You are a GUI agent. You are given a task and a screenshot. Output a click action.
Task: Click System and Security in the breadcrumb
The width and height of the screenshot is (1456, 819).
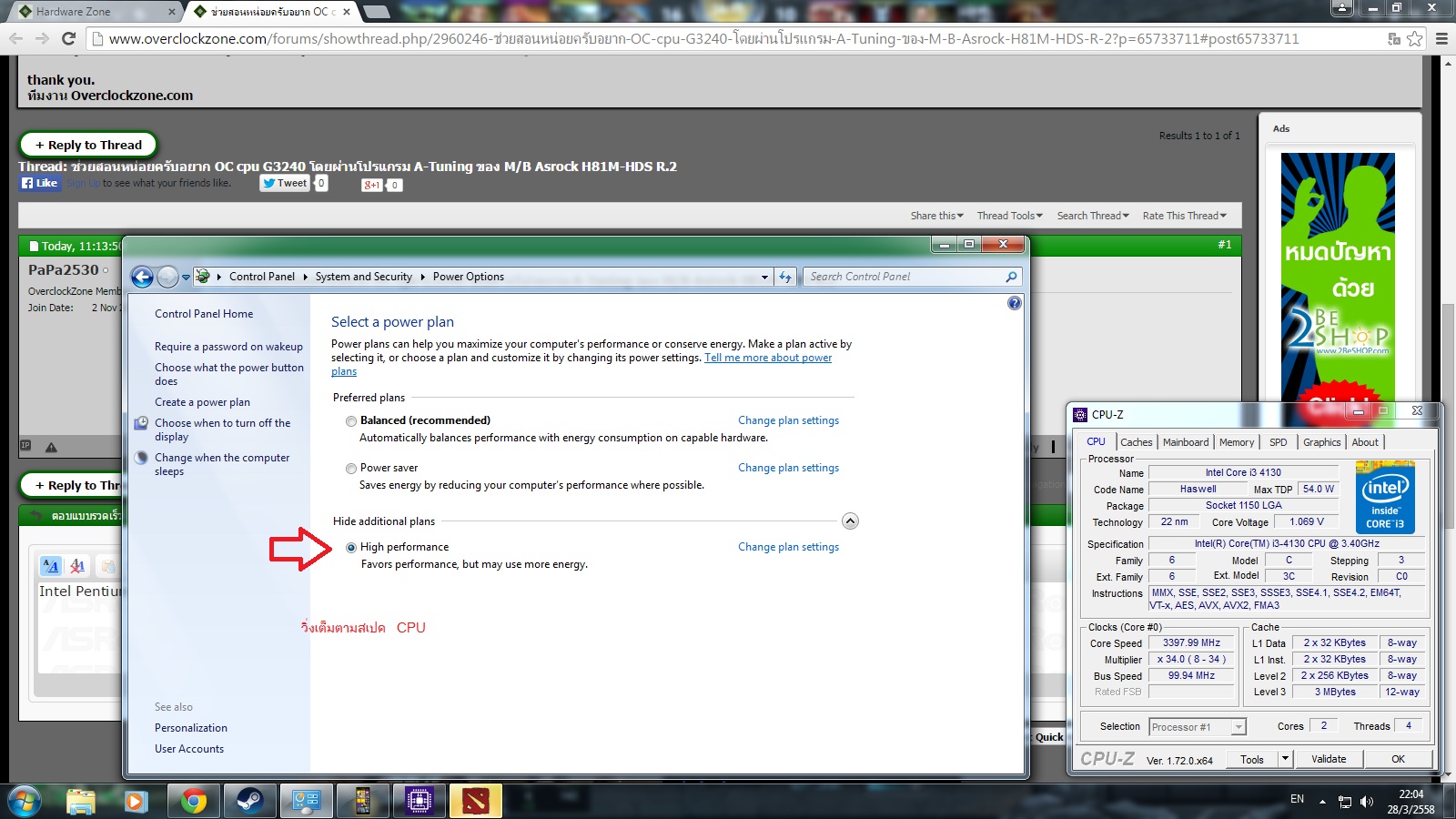[x=364, y=277]
